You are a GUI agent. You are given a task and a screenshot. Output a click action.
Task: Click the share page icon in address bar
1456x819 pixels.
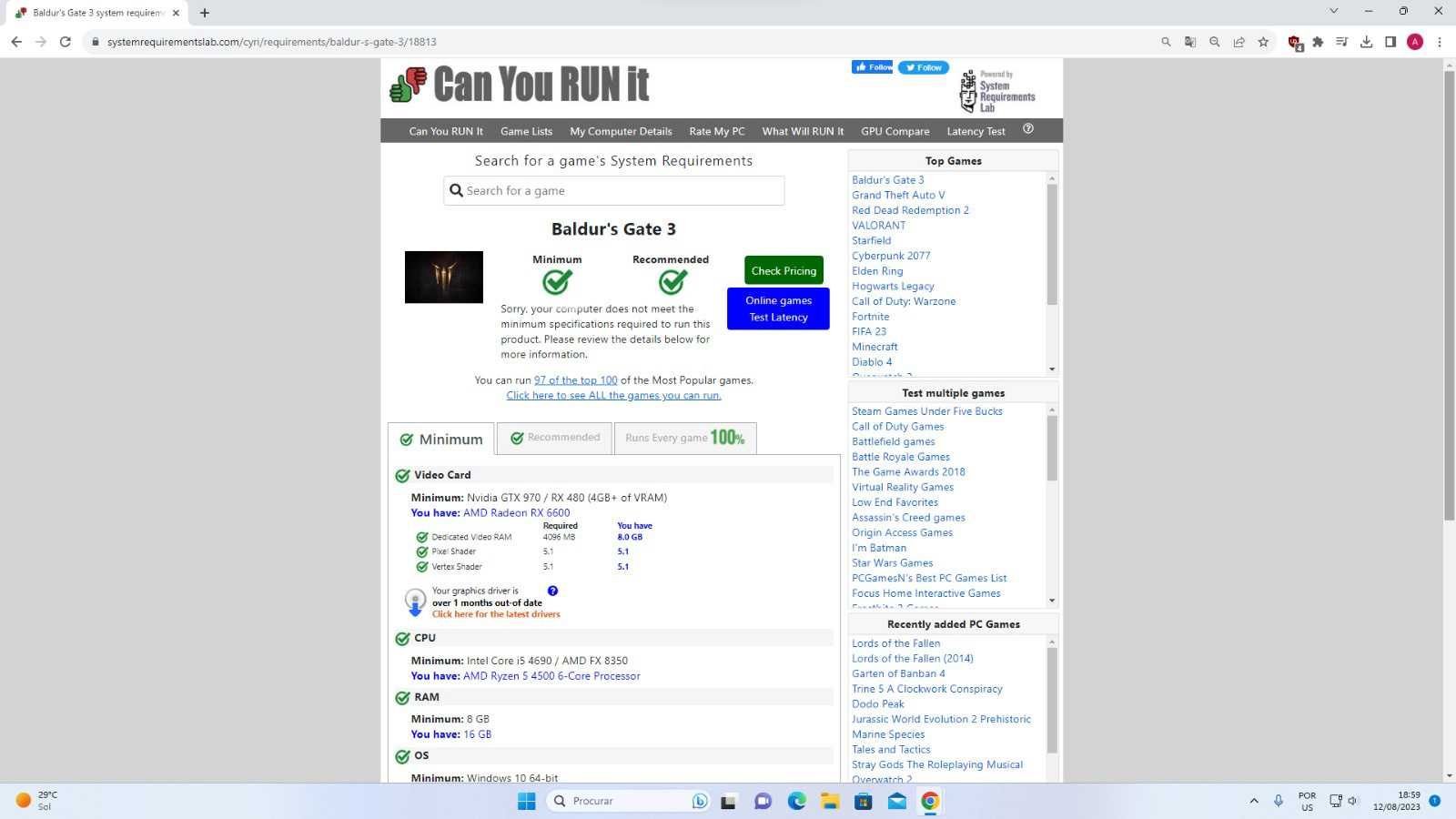click(1239, 42)
